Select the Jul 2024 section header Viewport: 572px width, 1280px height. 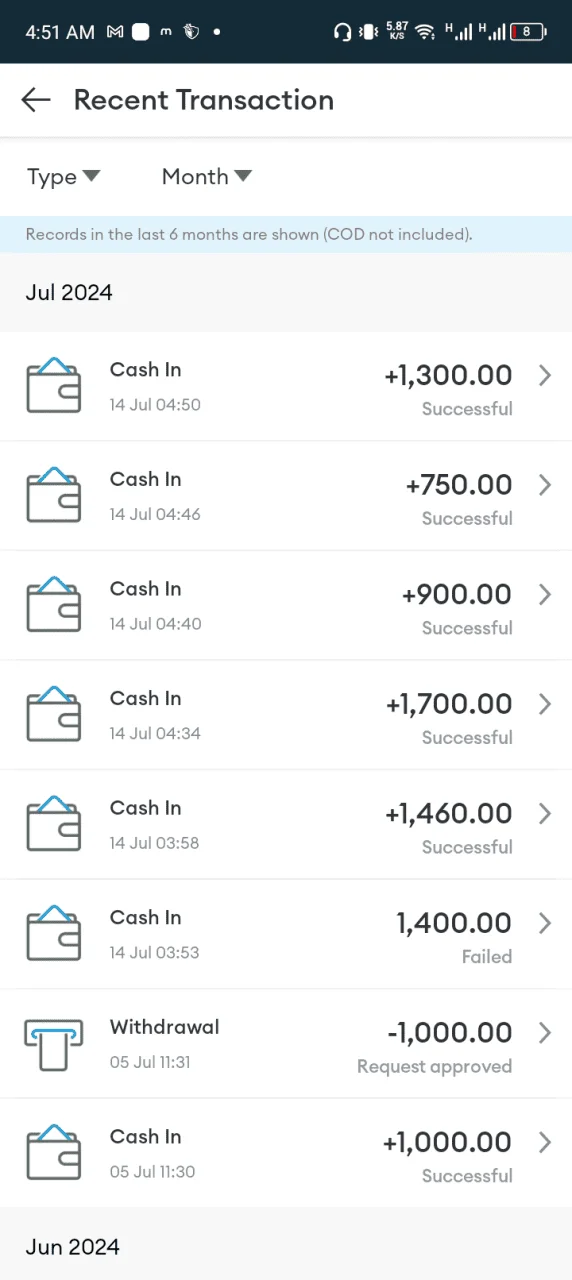(x=69, y=293)
